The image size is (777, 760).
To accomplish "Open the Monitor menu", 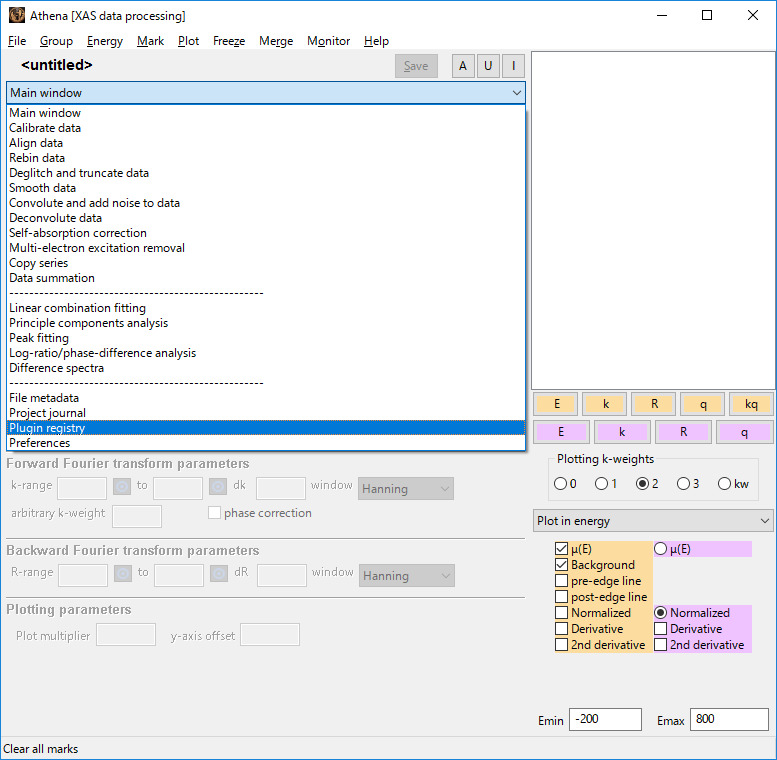I will [x=329, y=41].
